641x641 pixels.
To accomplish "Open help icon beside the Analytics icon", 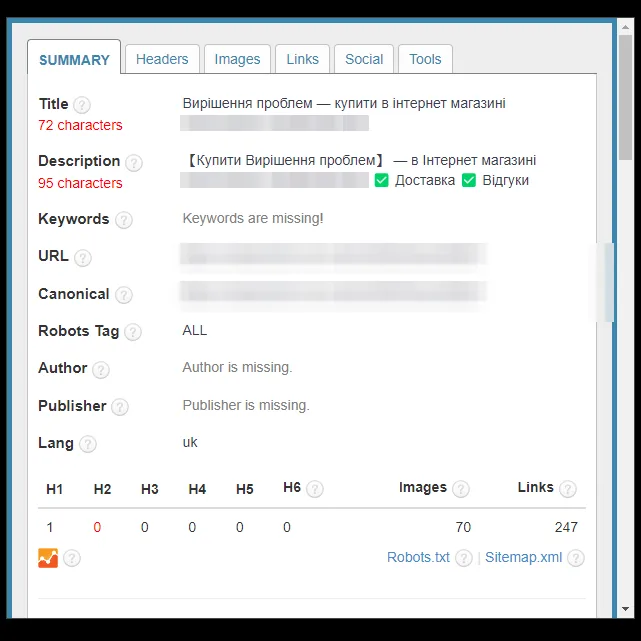I will [72, 558].
